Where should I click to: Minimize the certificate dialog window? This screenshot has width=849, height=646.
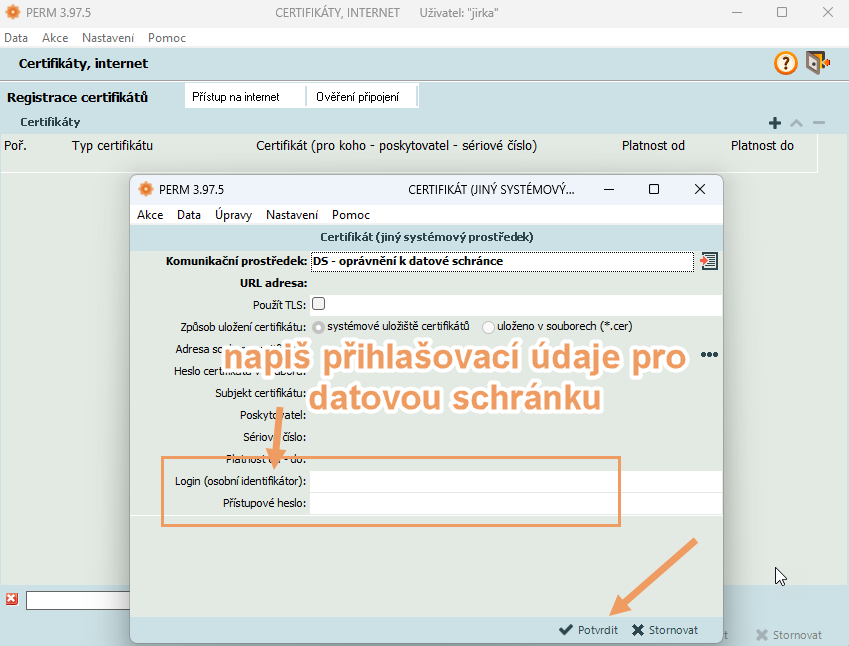[x=609, y=189]
